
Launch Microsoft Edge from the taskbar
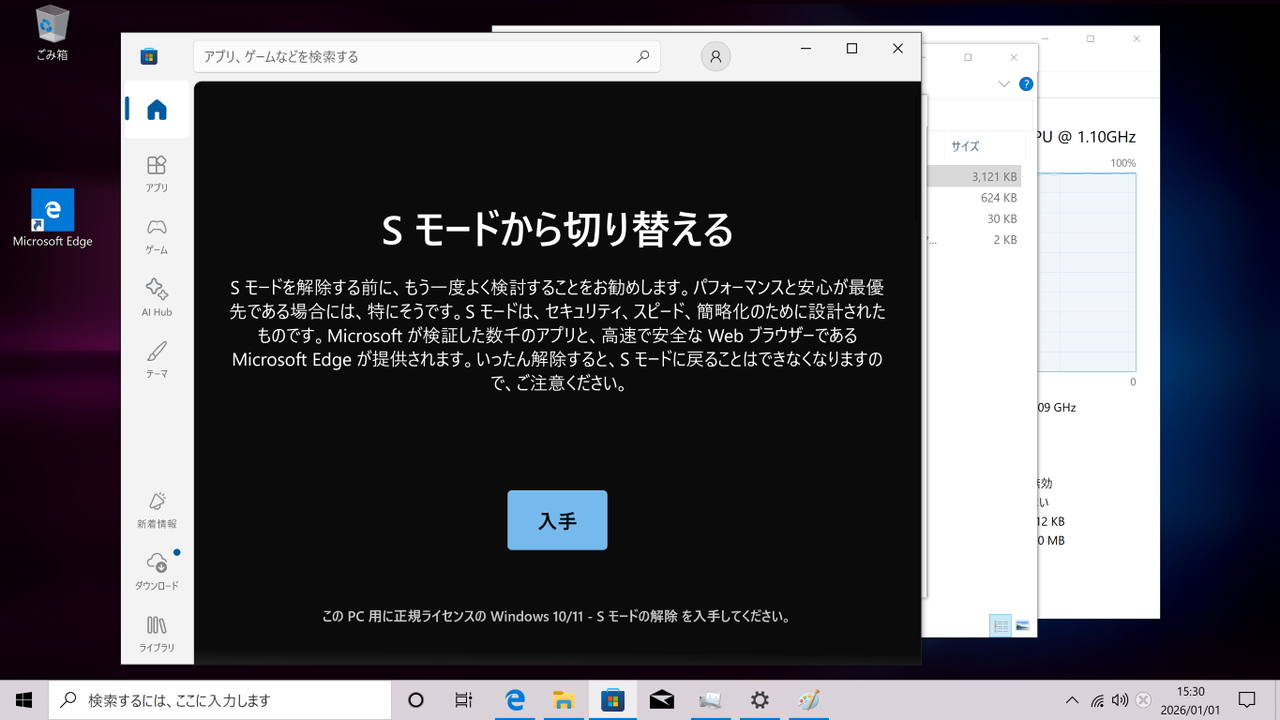coord(515,700)
